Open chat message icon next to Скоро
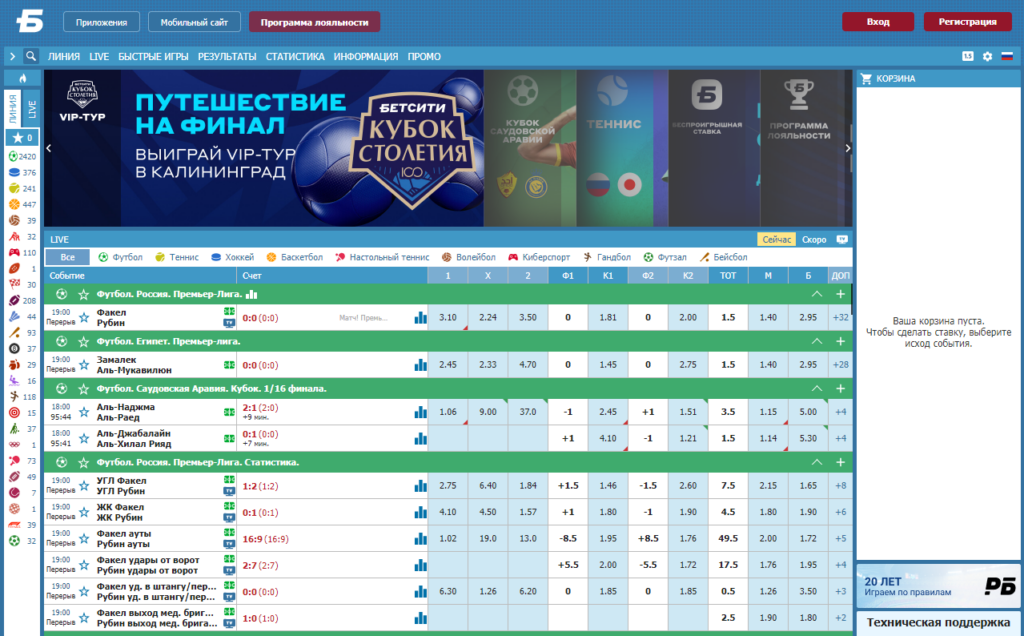1024x636 pixels. (x=842, y=240)
